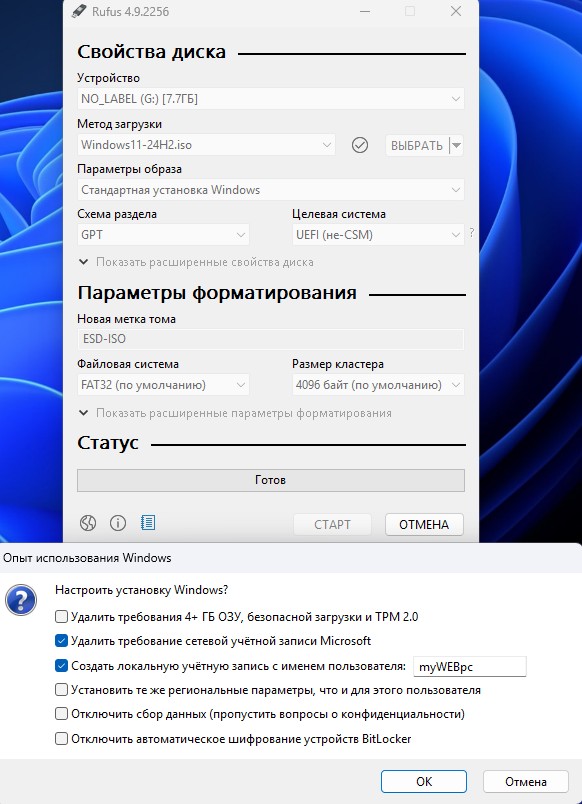The height and width of the screenshot is (804, 582).
Task: Show the Rufus log icon
Action: coord(148,523)
